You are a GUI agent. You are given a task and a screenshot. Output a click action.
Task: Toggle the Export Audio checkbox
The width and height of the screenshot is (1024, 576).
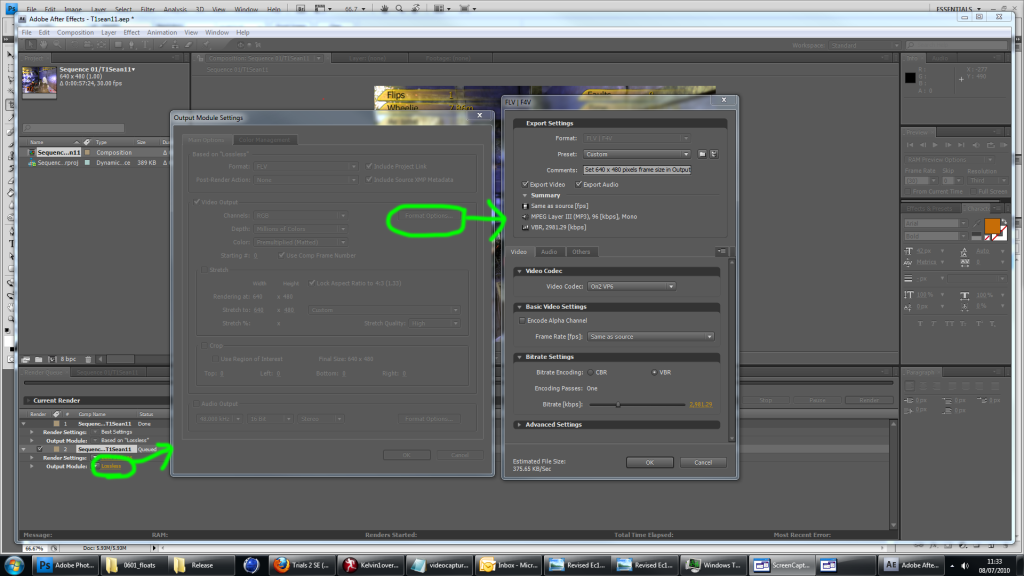[577, 185]
